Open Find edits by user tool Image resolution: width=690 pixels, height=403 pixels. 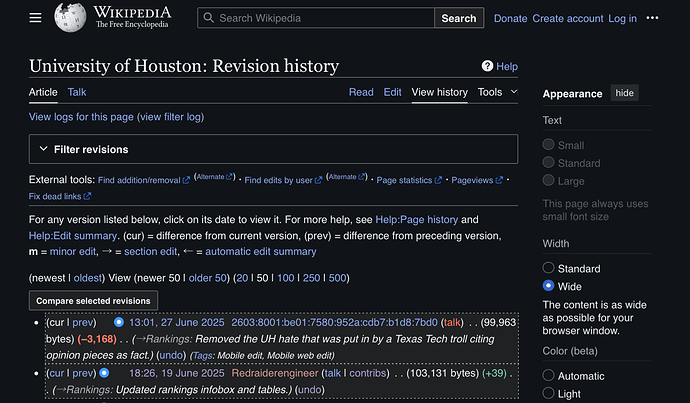pyautogui.click(x=283, y=180)
